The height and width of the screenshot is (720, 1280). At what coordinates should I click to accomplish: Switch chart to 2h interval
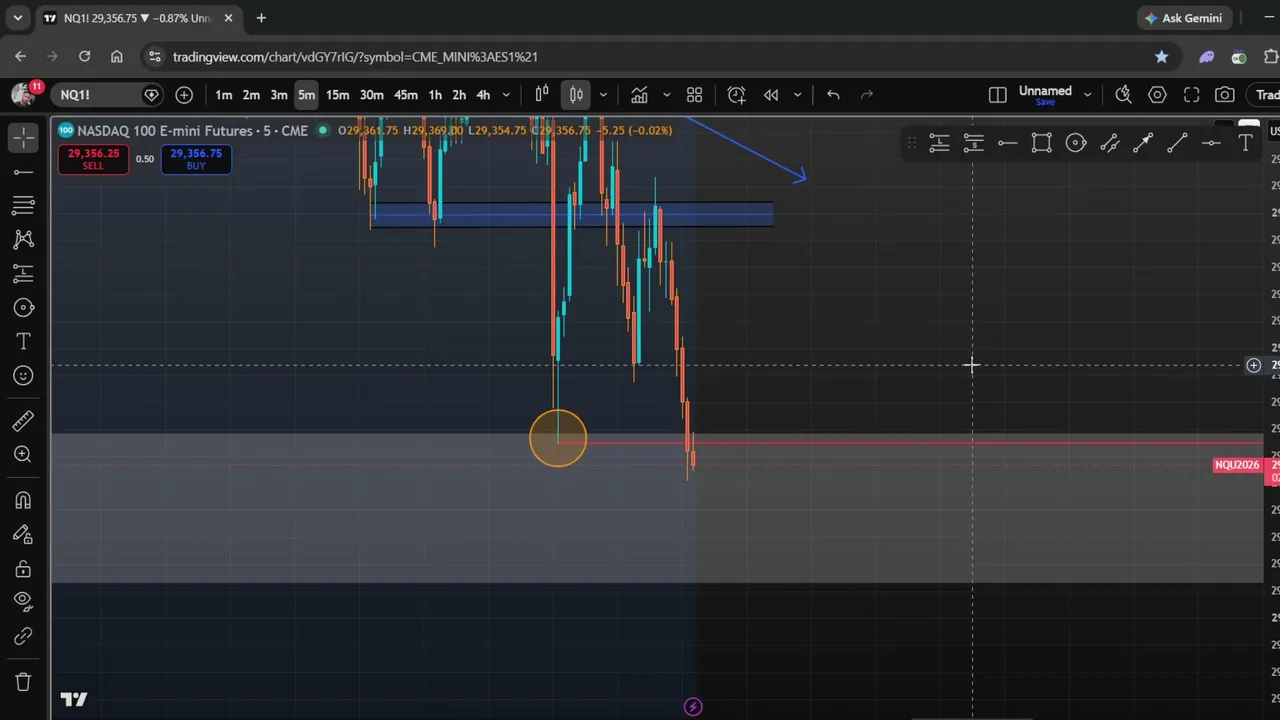tap(459, 95)
